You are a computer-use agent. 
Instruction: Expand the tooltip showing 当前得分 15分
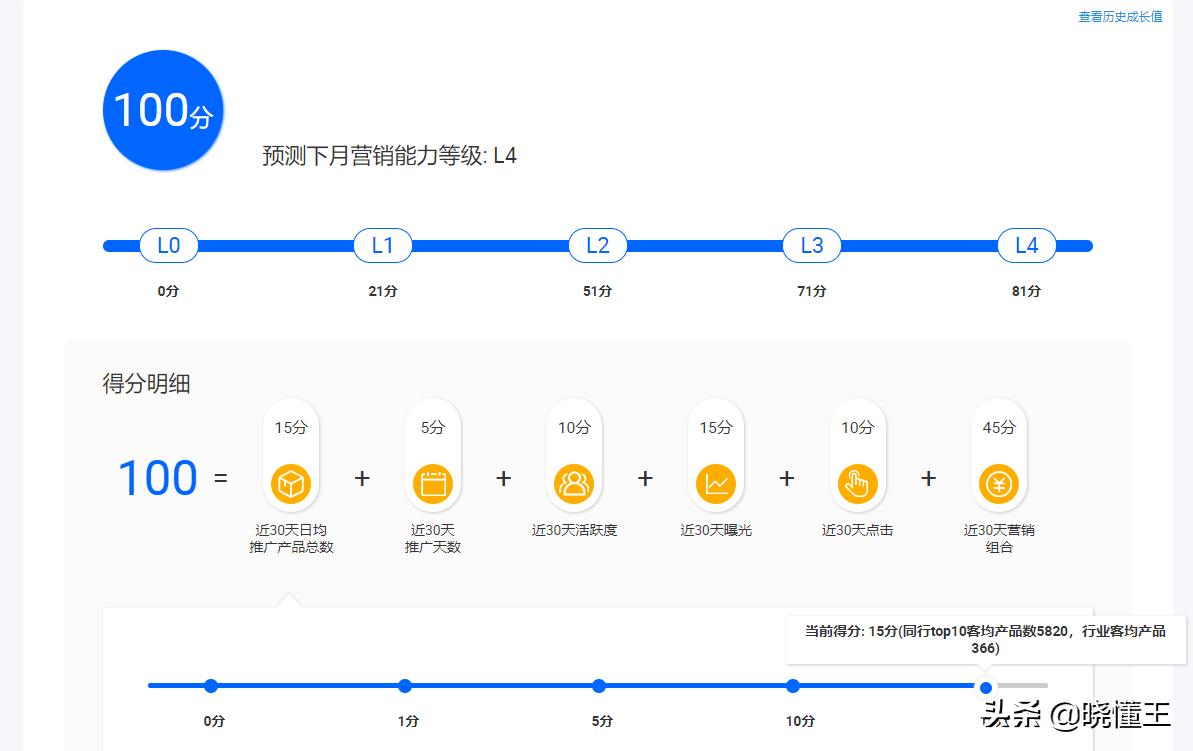click(x=985, y=638)
